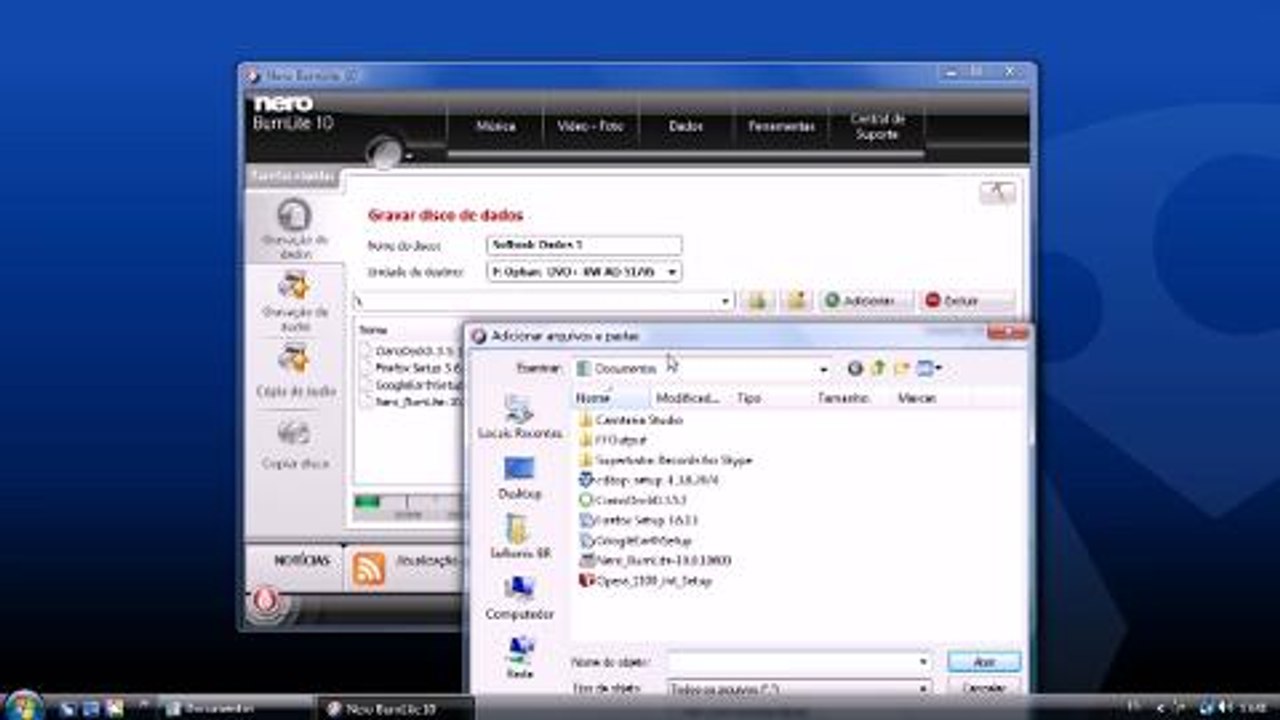Expand the Nome do objeto dropdown arrow
1280x720 pixels.
click(923, 662)
